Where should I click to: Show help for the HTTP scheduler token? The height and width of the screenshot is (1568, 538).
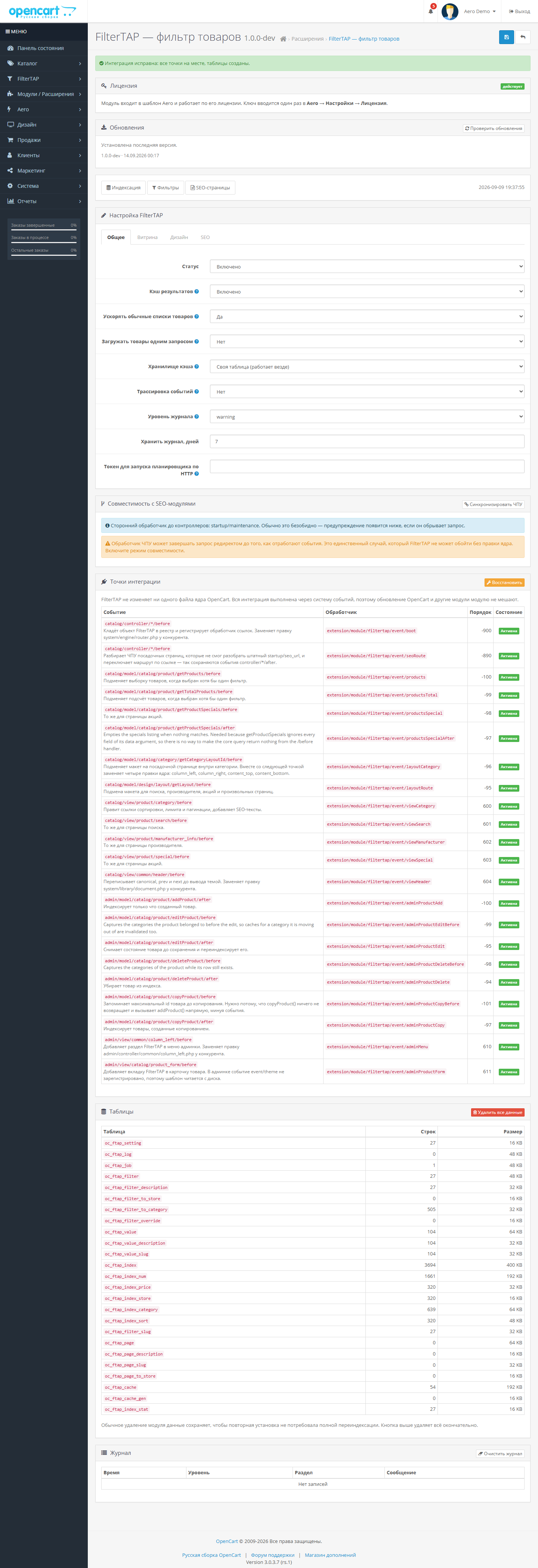tap(196, 473)
